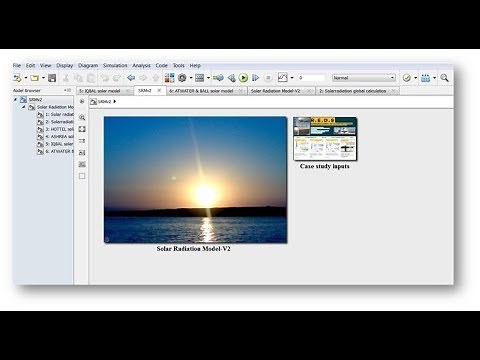Click the simulation data record graph icon
Image resolution: width=480 pixels, height=360 pixels.
pos(283,78)
